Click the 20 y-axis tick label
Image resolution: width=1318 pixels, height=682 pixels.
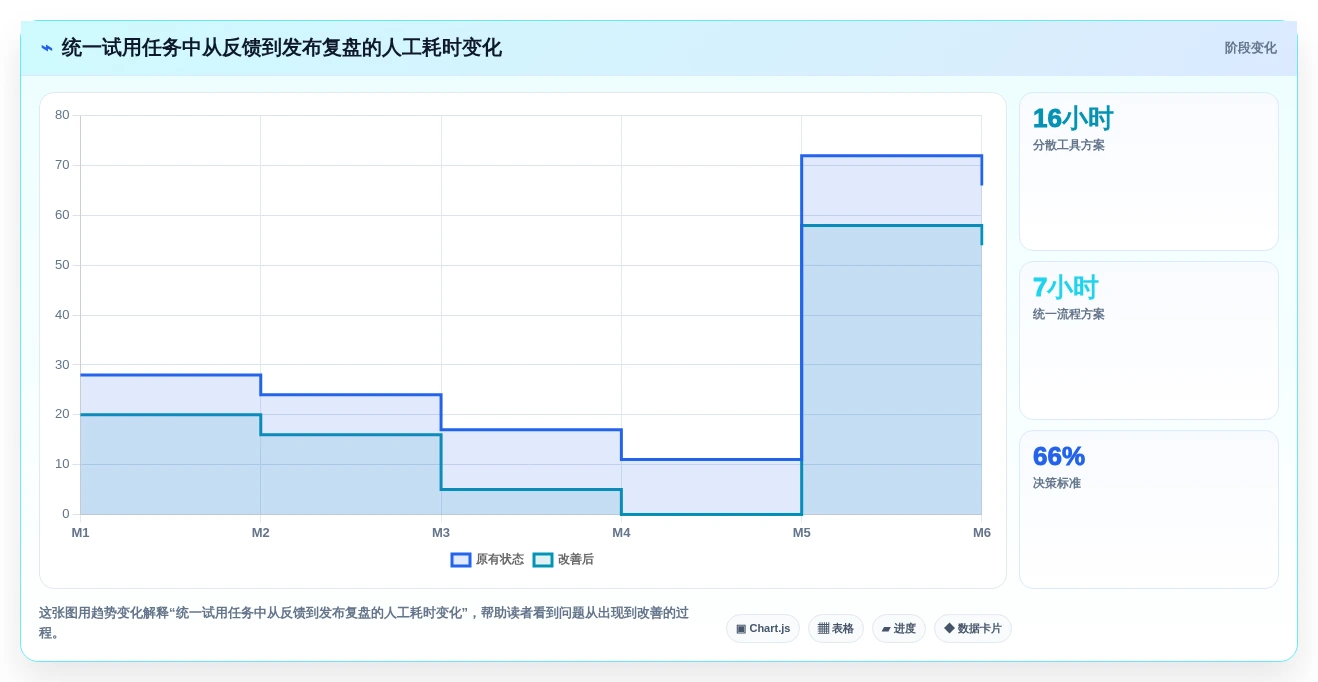pyautogui.click(x=62, y=414)
